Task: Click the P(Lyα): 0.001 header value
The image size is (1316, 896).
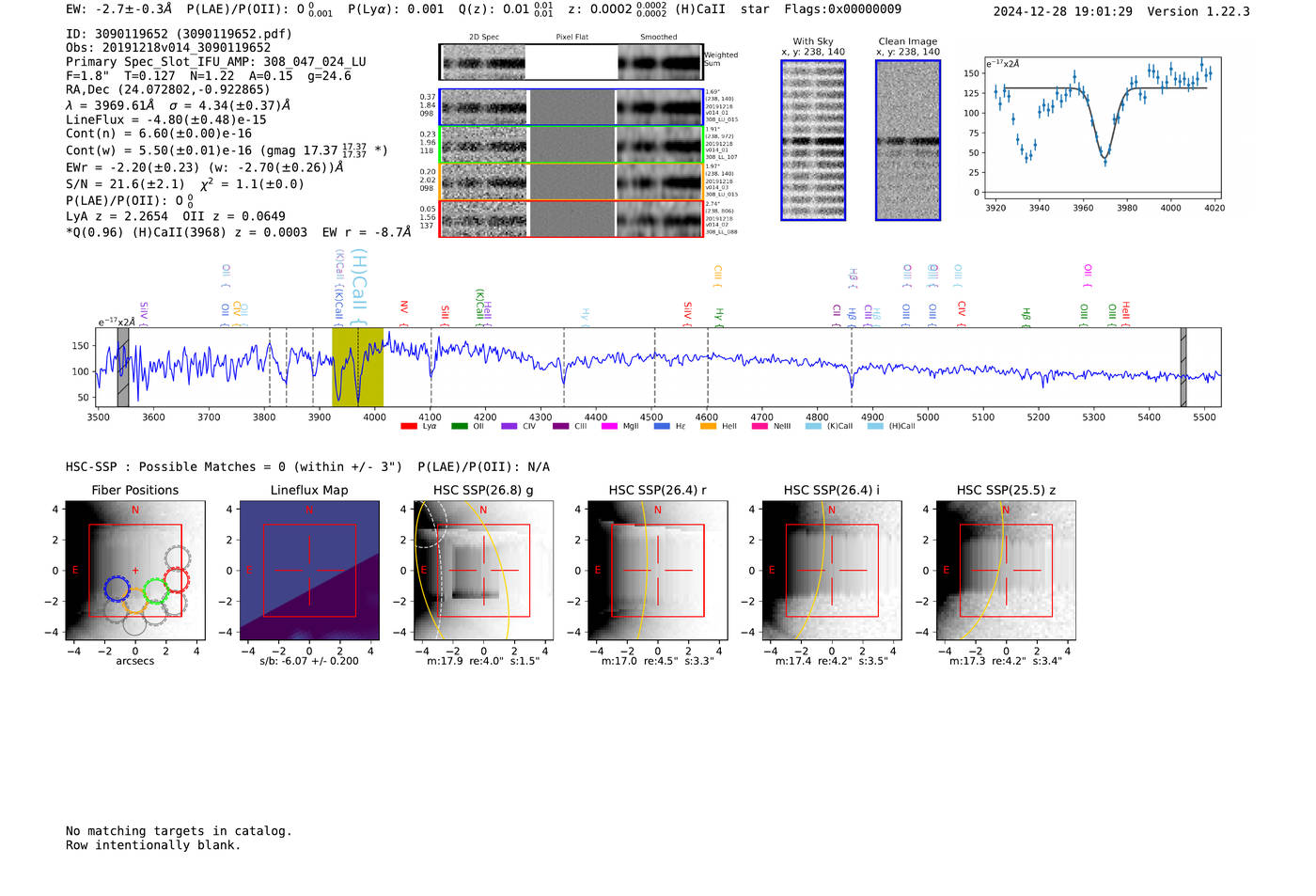Action: [x=396, y=9]
